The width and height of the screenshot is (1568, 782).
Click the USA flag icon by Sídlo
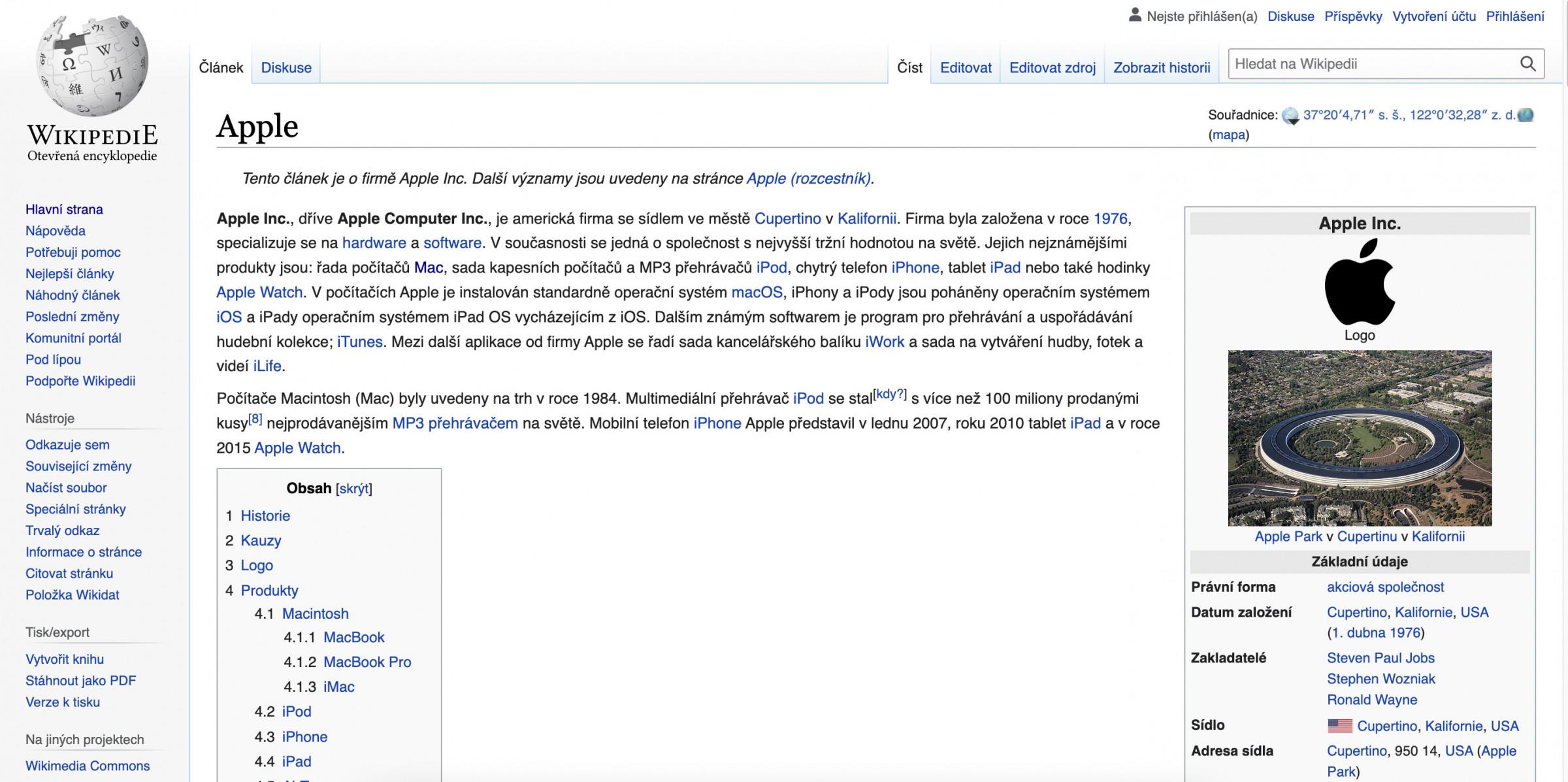[x=1340, y=726]
